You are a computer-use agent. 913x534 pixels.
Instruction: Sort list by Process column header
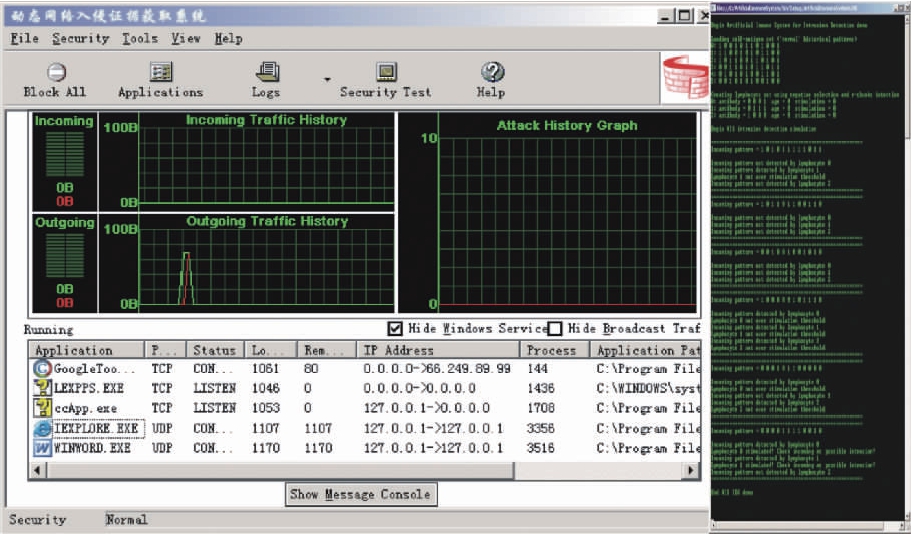(552, 350)
